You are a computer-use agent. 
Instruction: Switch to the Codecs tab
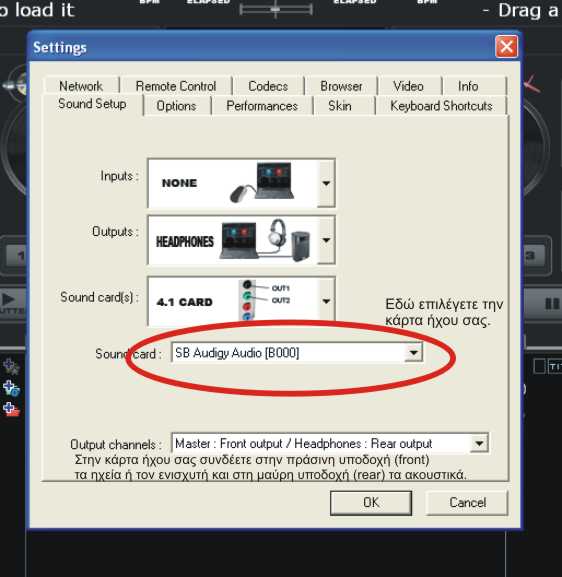click(268, 86)
